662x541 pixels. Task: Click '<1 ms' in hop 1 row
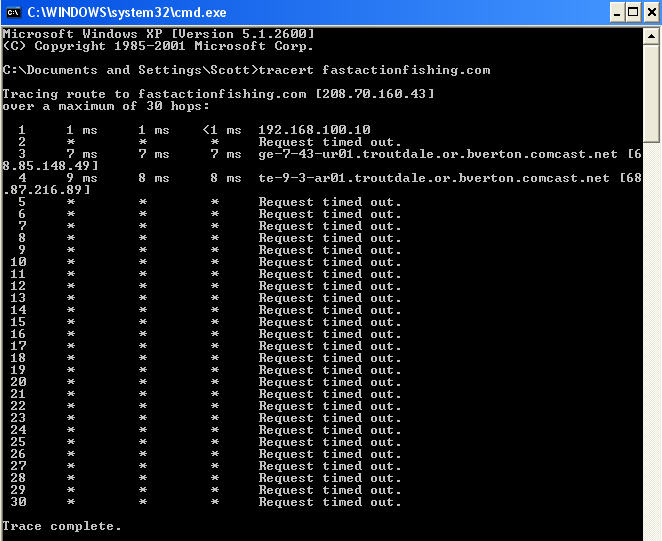click(x=222, y=130)
